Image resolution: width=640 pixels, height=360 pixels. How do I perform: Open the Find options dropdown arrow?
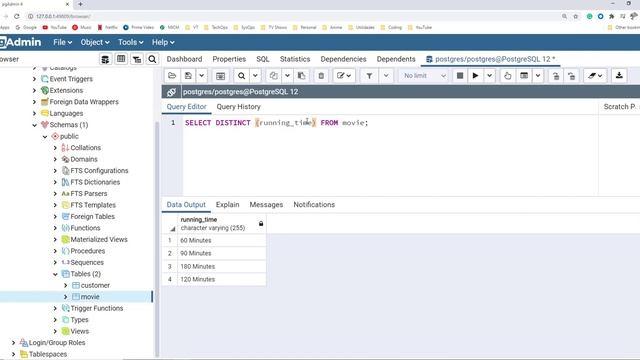coord(255,76)
